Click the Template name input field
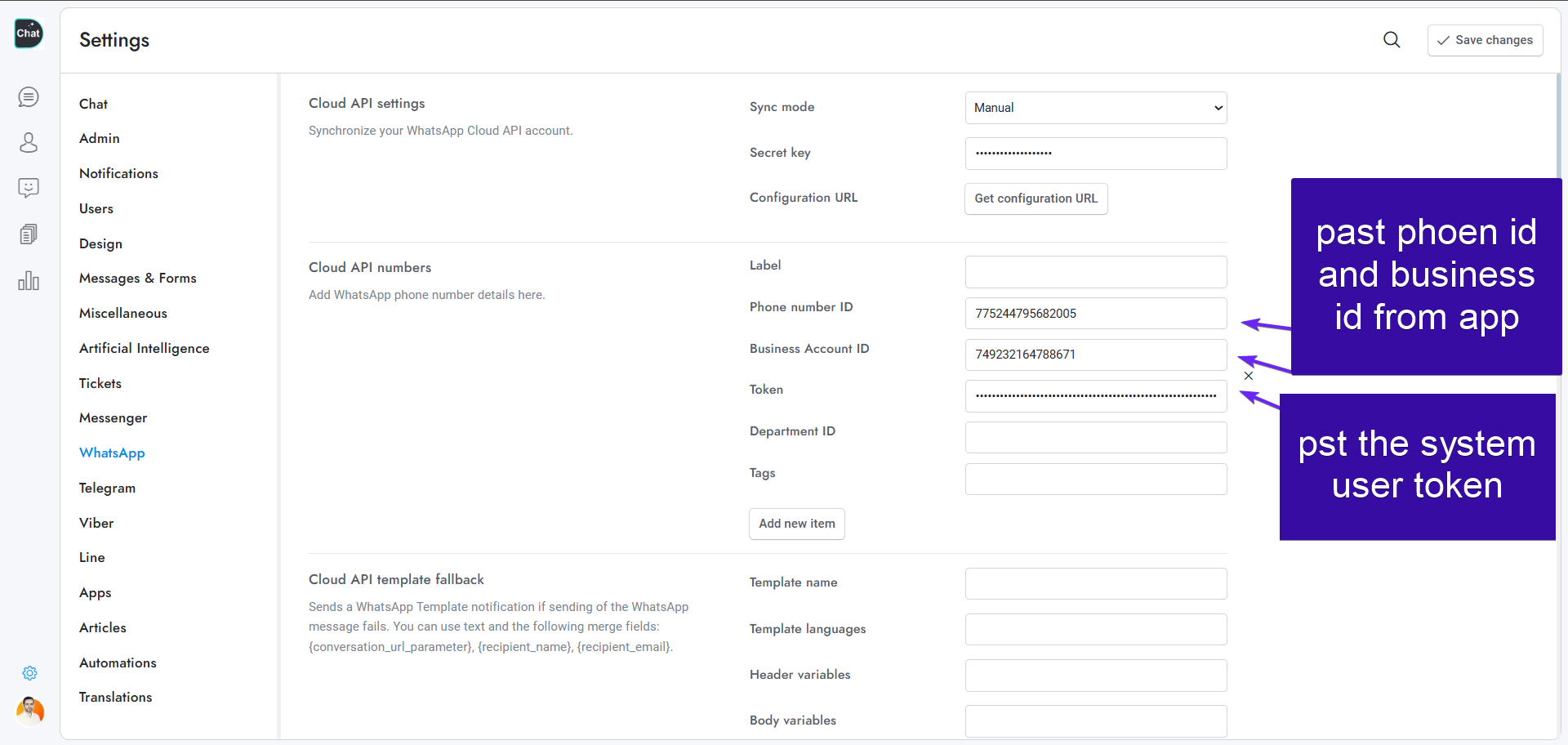This screenshot has width=1568, height=745. pyautogui.click(x=1095, y=584)
